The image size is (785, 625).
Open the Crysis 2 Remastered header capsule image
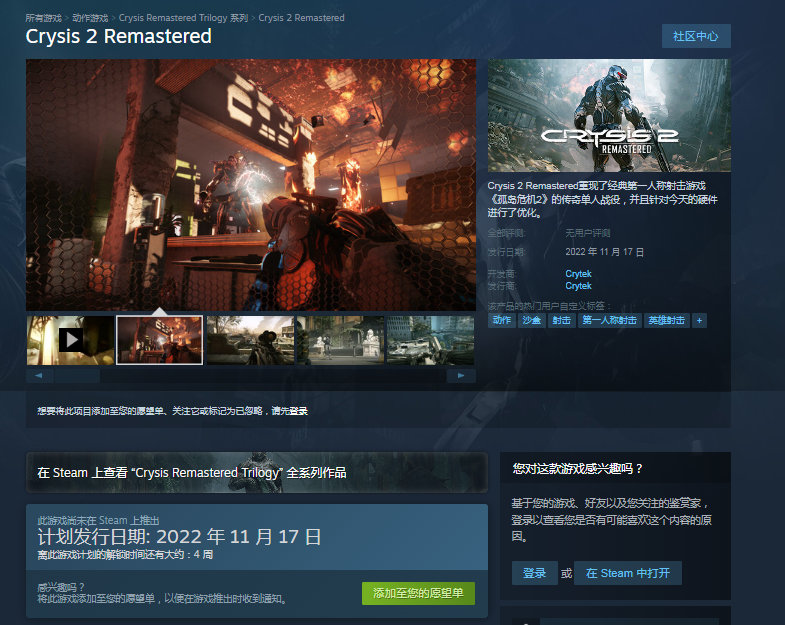609,115
